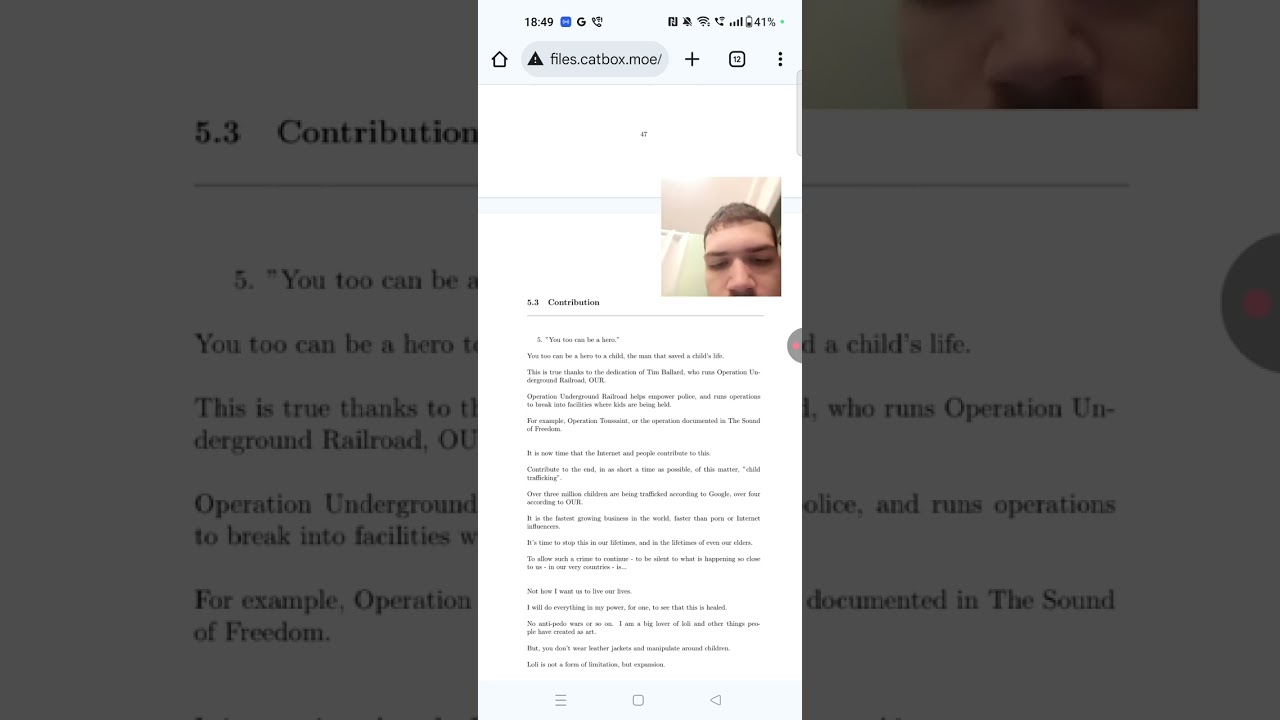Tap the floating camera video overlay
Screen dimensions: 1280x720
[x=721, y=237]
